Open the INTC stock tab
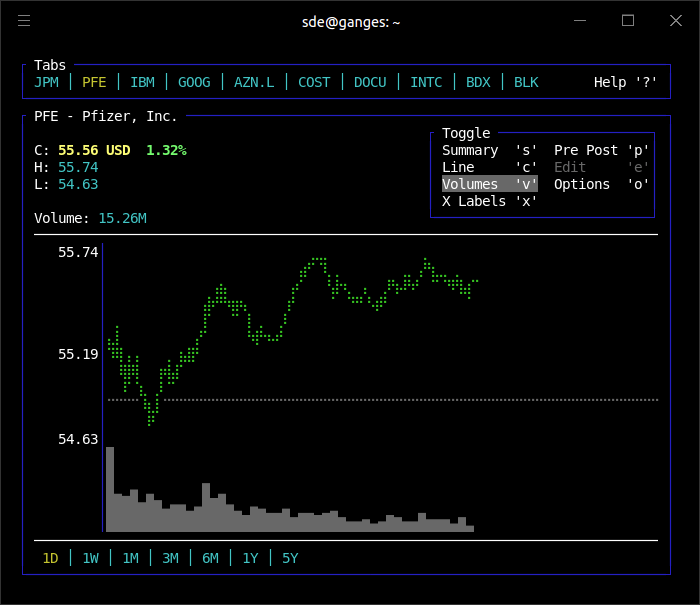The width and height of the screenshot is (700, 605). (426, 83)
